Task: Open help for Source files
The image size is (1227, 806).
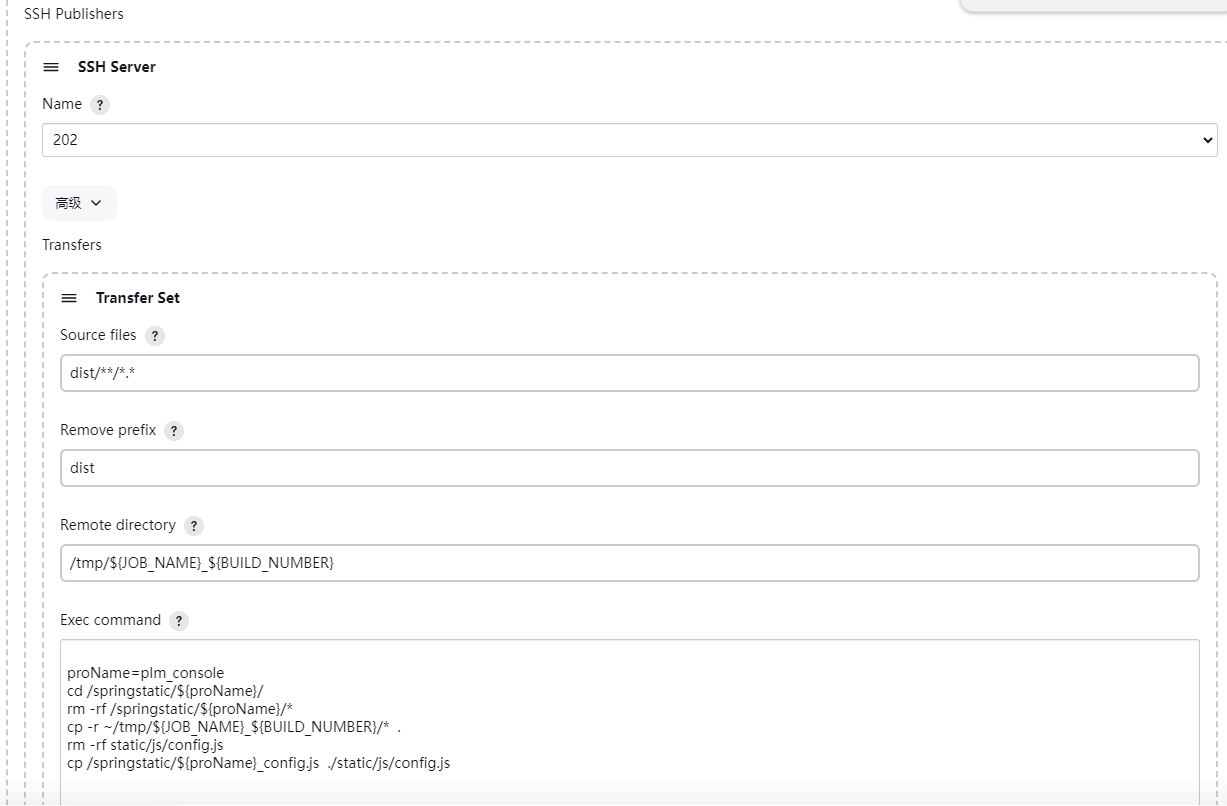Action: pos(154,336)
